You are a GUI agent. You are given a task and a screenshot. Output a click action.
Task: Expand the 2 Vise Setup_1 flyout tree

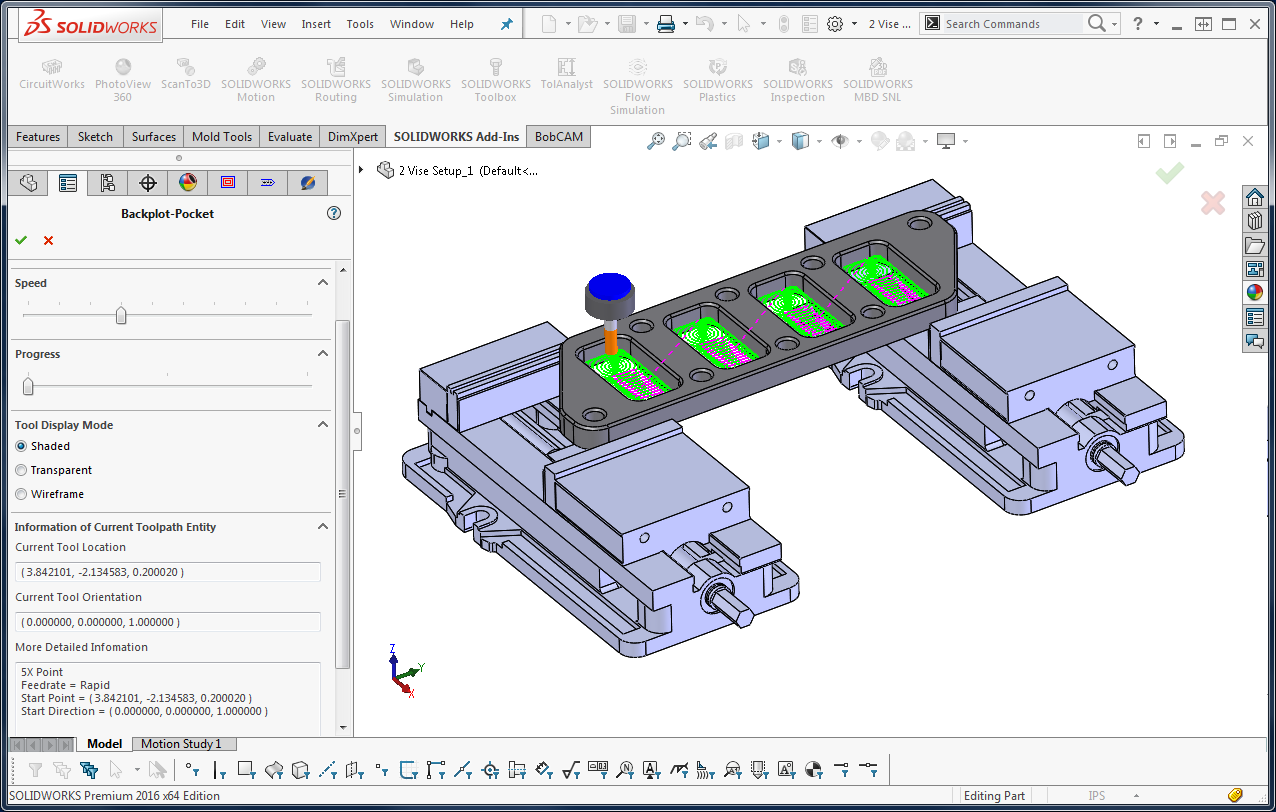pos(361,170)
